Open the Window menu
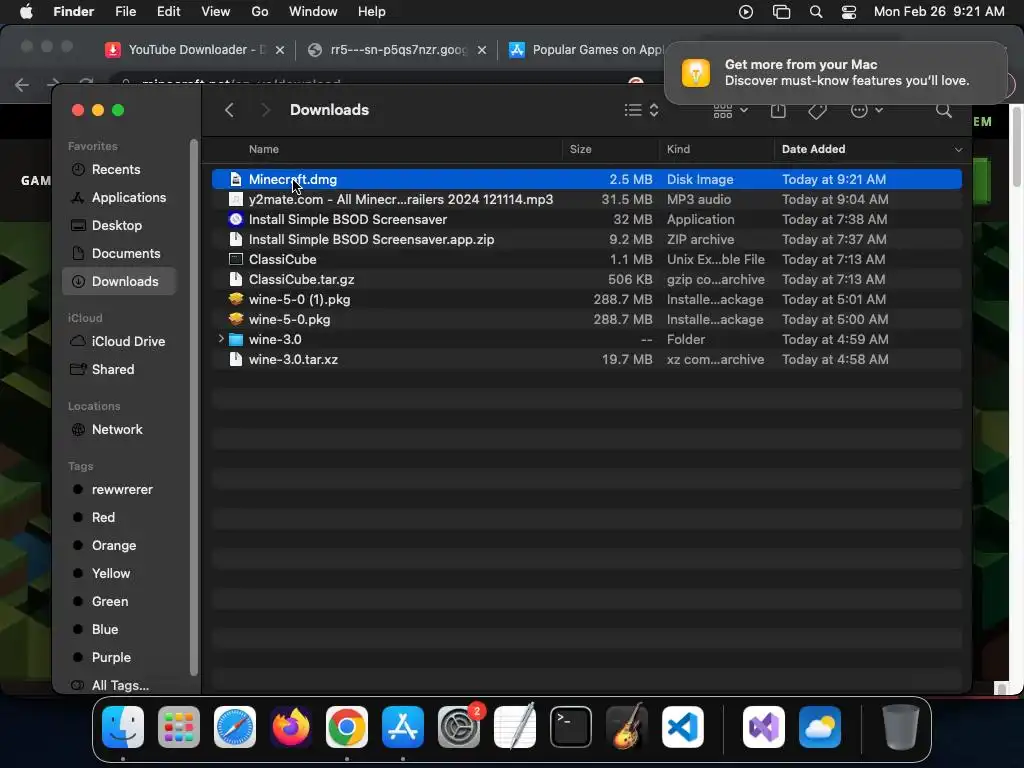The image size is (1024, 768). coord(313,12)
